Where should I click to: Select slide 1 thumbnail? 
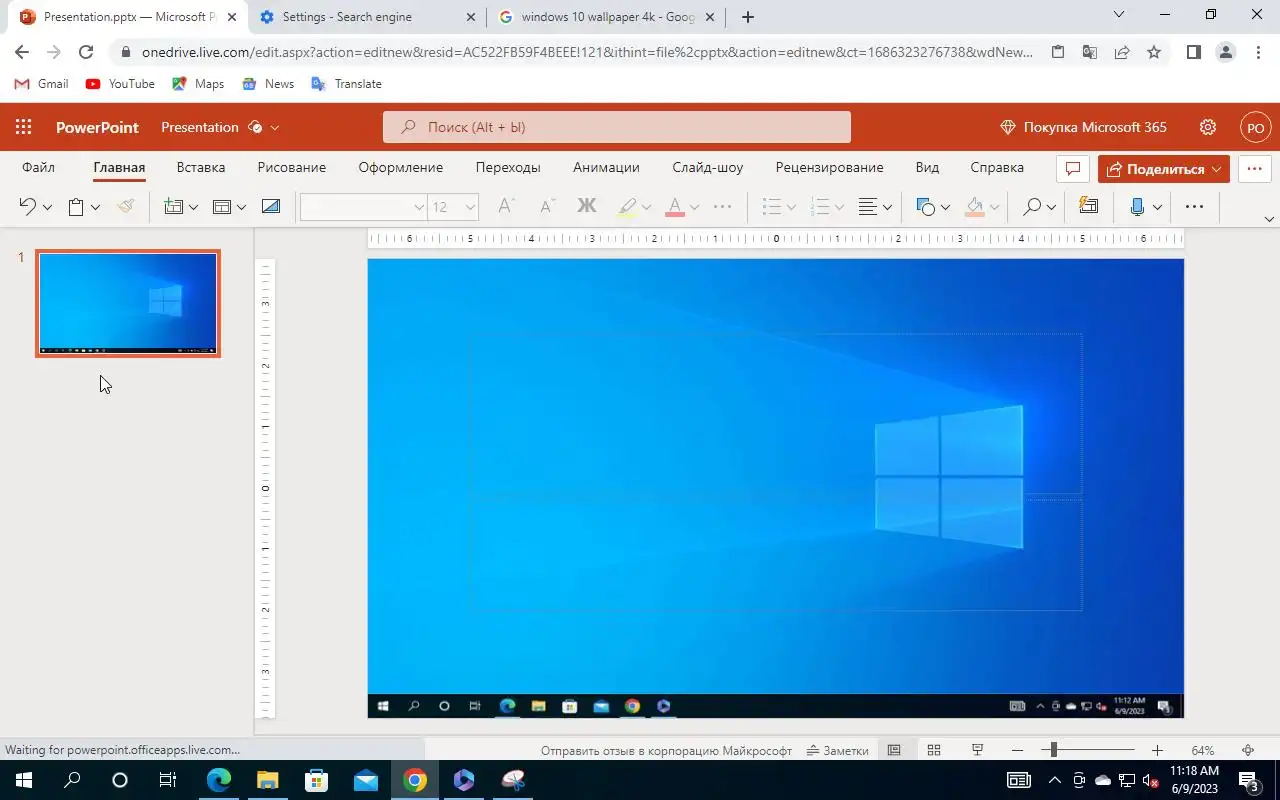[128, 303]
